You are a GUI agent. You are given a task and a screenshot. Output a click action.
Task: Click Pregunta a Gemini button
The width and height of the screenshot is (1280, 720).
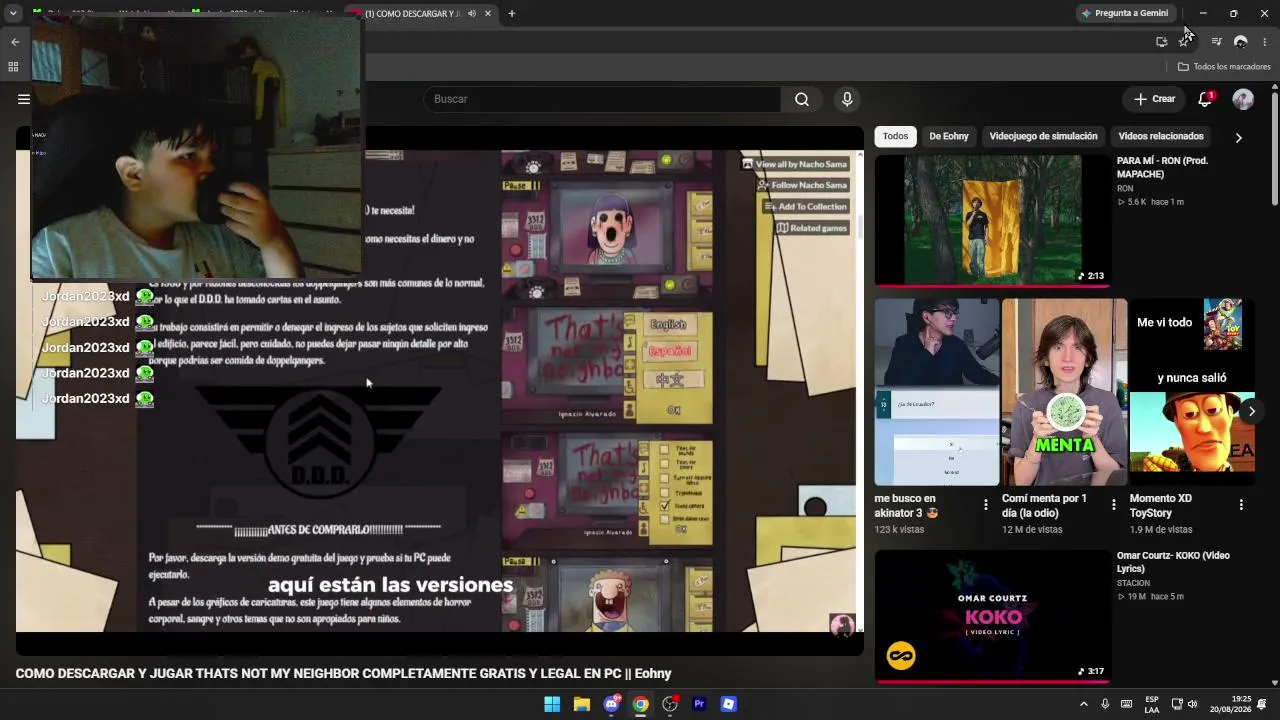point(1125,13)
